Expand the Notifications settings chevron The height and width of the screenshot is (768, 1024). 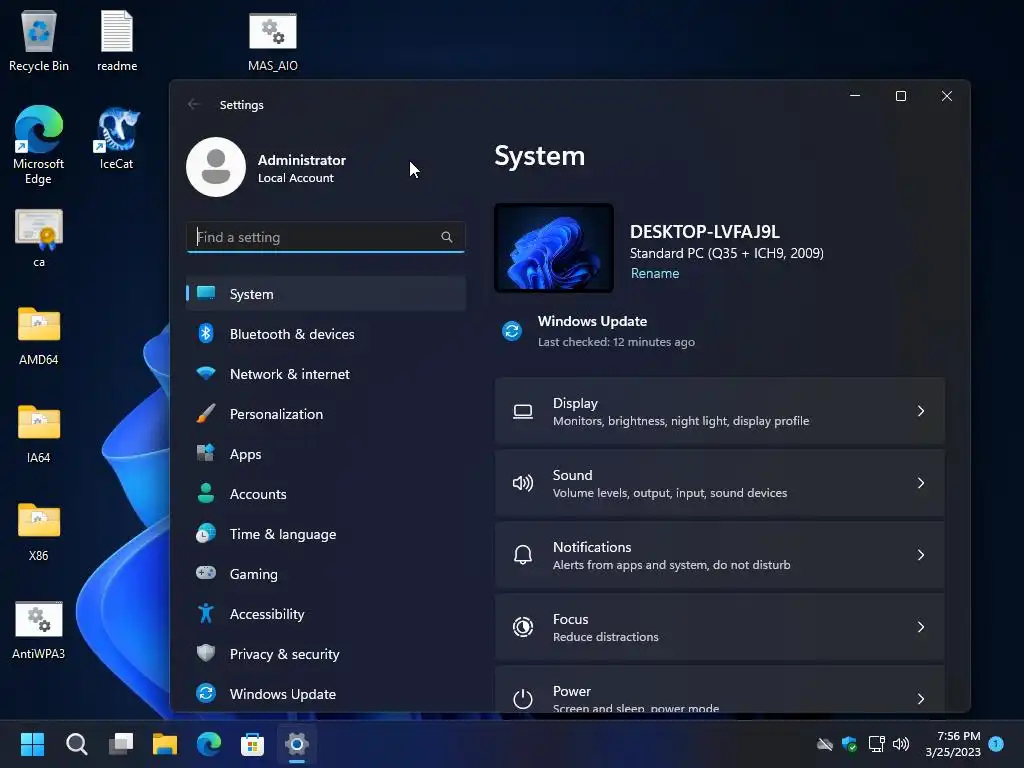point(921,554)
